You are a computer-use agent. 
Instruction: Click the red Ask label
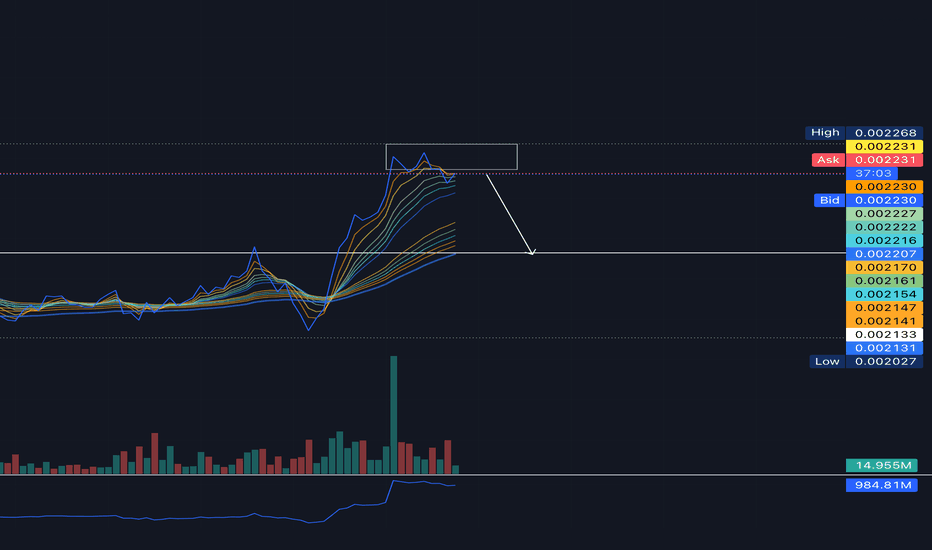coord(828,160)
